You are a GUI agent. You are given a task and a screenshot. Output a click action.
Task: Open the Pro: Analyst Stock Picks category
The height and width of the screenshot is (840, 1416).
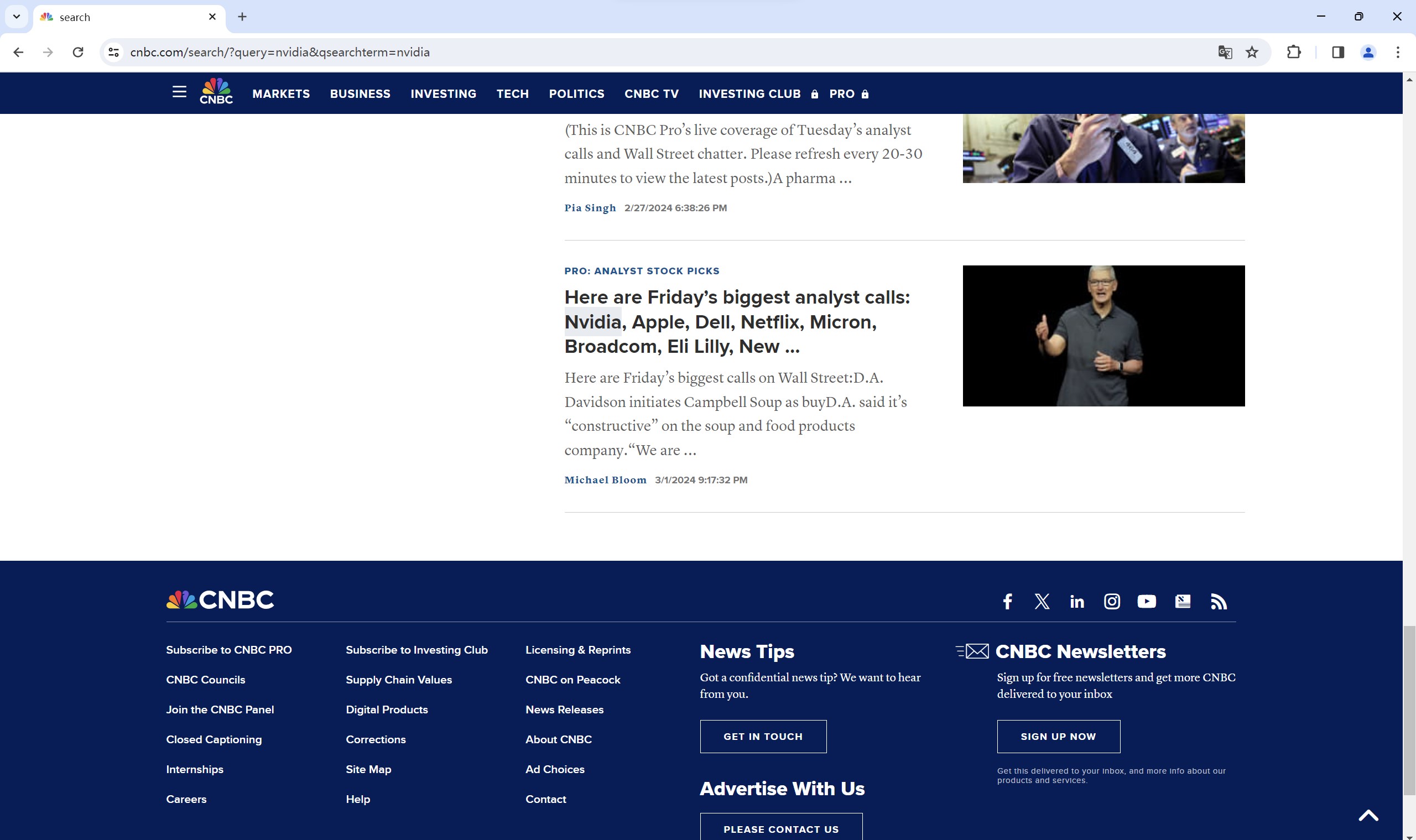(642, 270)
